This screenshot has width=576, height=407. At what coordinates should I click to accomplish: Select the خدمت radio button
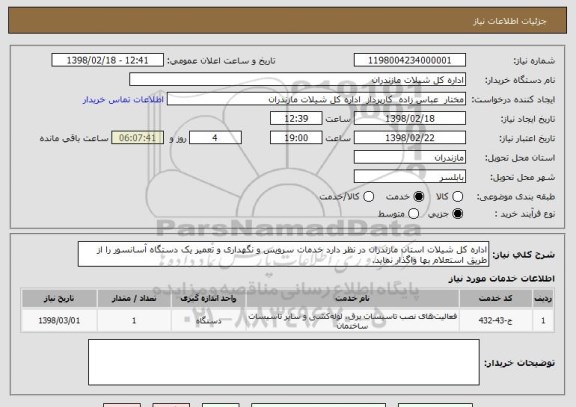[x=418, y=197]
